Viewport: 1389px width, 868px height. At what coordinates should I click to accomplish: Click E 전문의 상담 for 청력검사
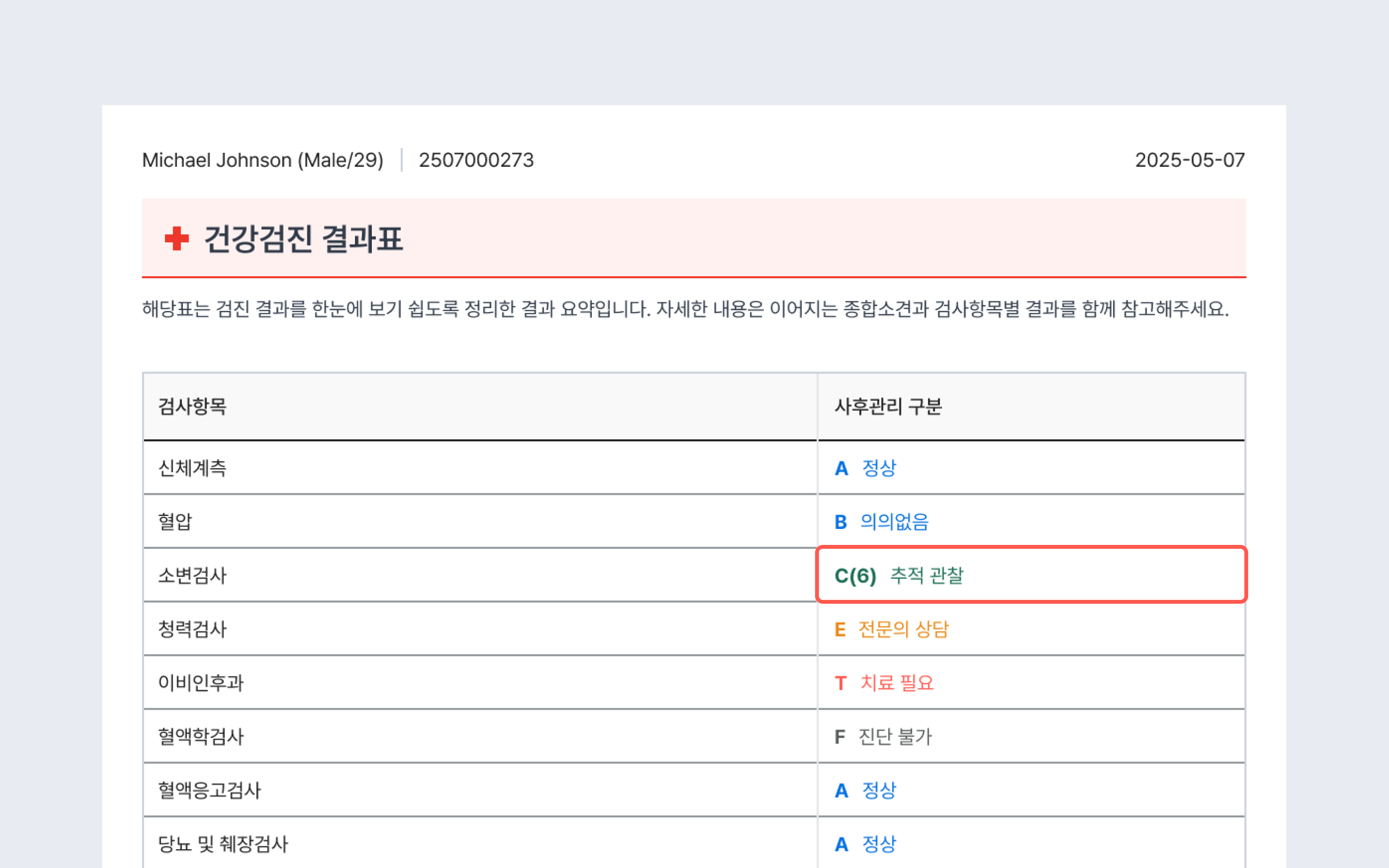[x=891, y=629]
